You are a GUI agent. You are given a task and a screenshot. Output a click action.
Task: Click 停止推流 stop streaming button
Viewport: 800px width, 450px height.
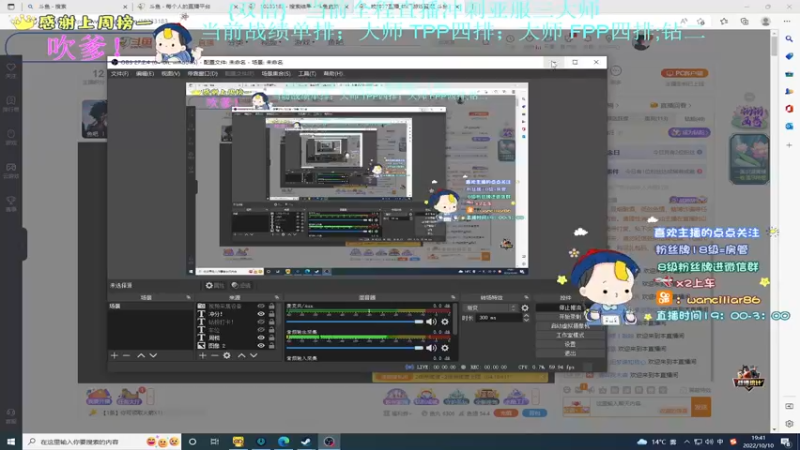coord(570,308)
